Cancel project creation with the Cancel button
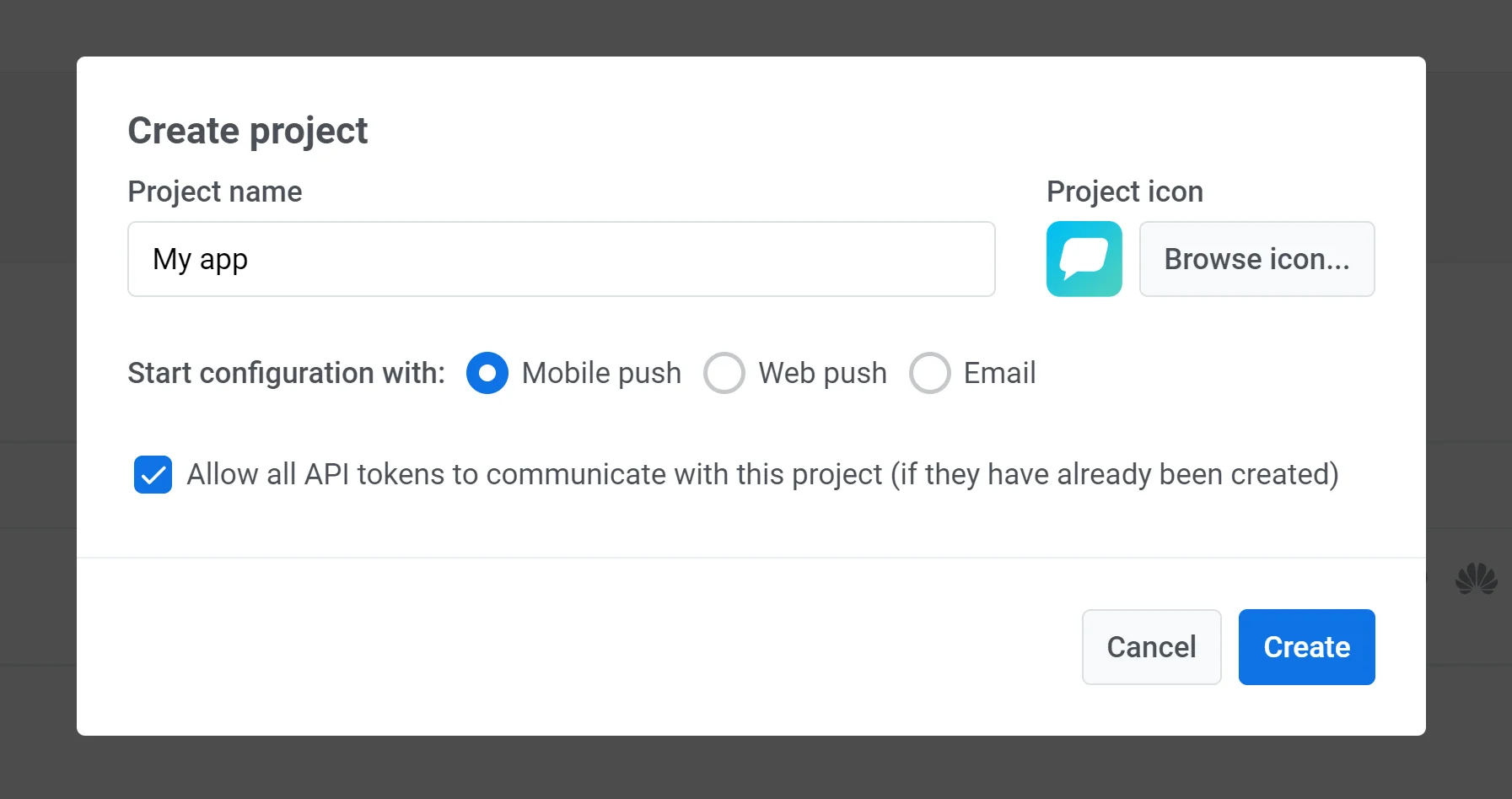Viewport: 1512px width, 799px height. pyautogui.click(x=1151, y=647)
